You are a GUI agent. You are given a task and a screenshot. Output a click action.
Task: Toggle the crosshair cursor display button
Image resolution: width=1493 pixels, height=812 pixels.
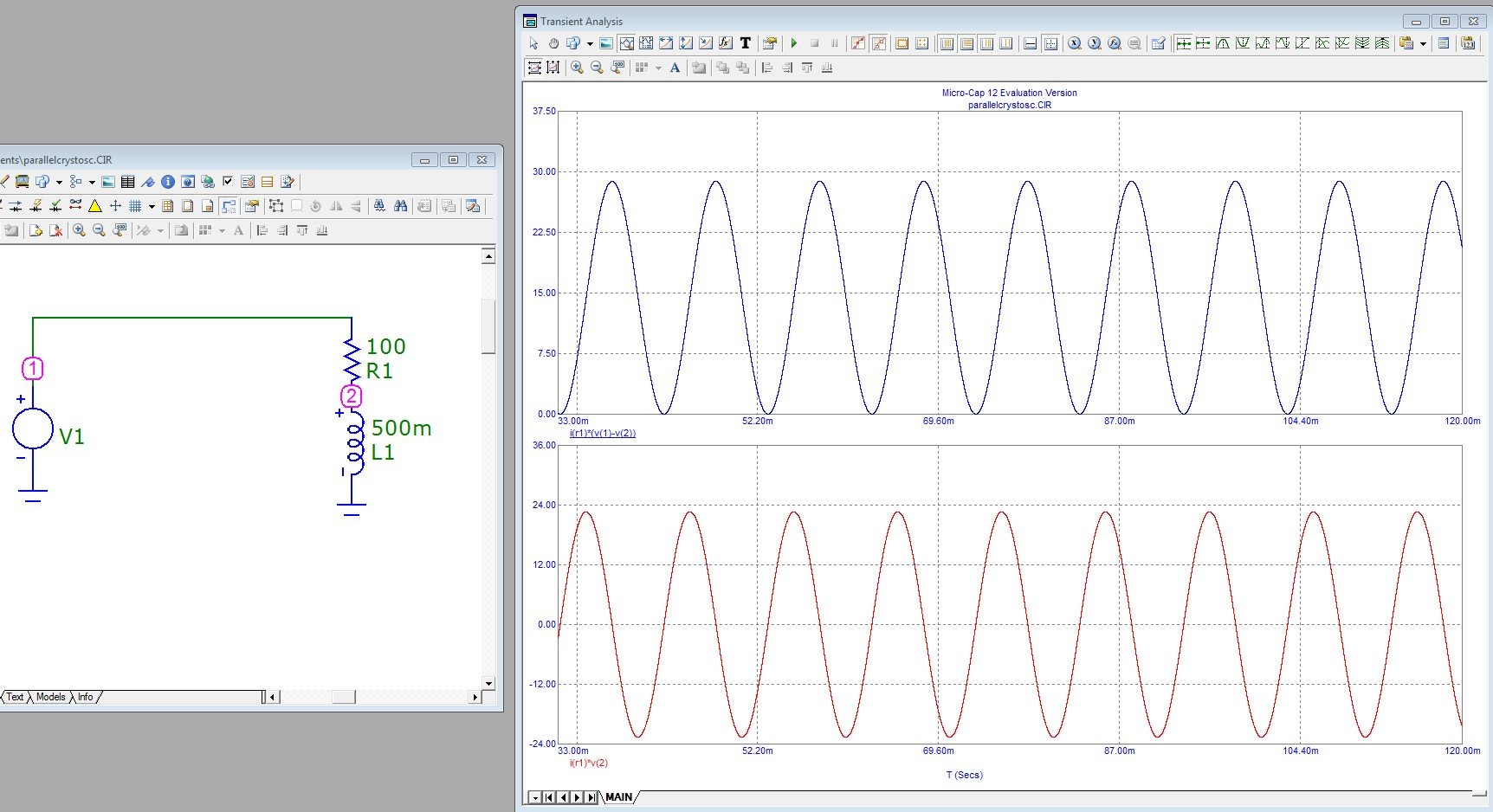point(1050,43)
